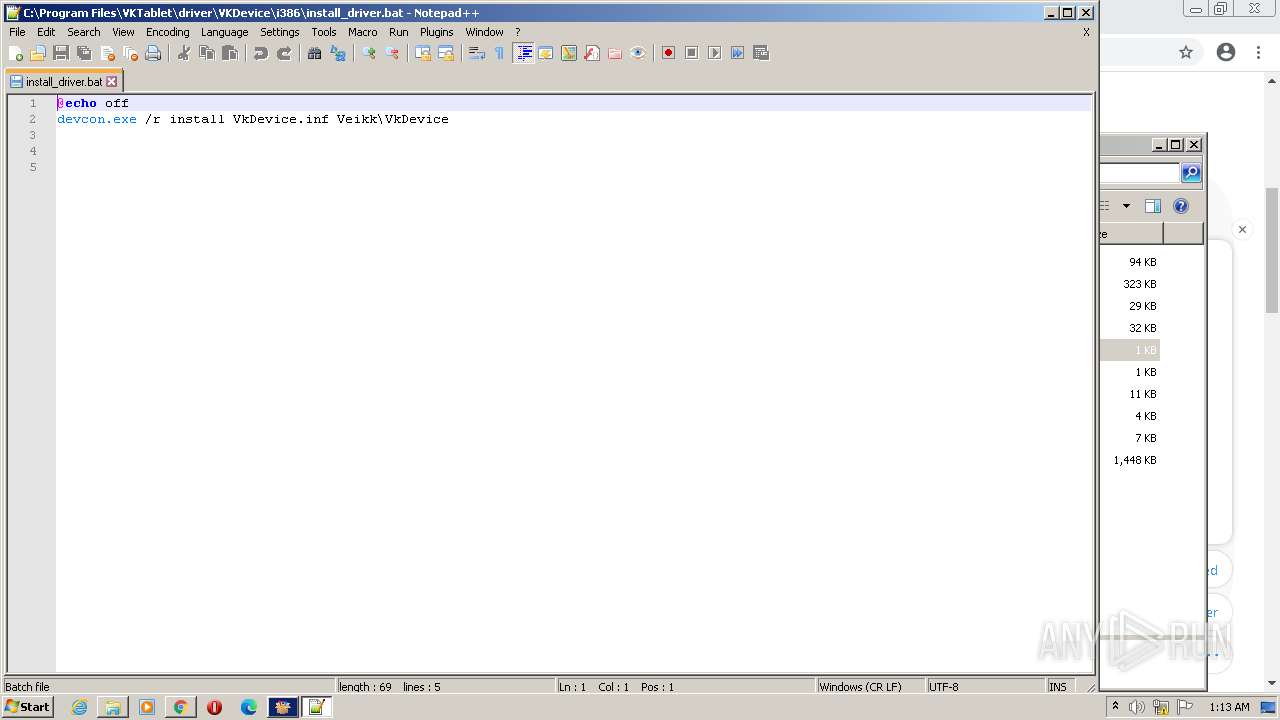Open Find with the binoculars icon

[x=314, y=53]
